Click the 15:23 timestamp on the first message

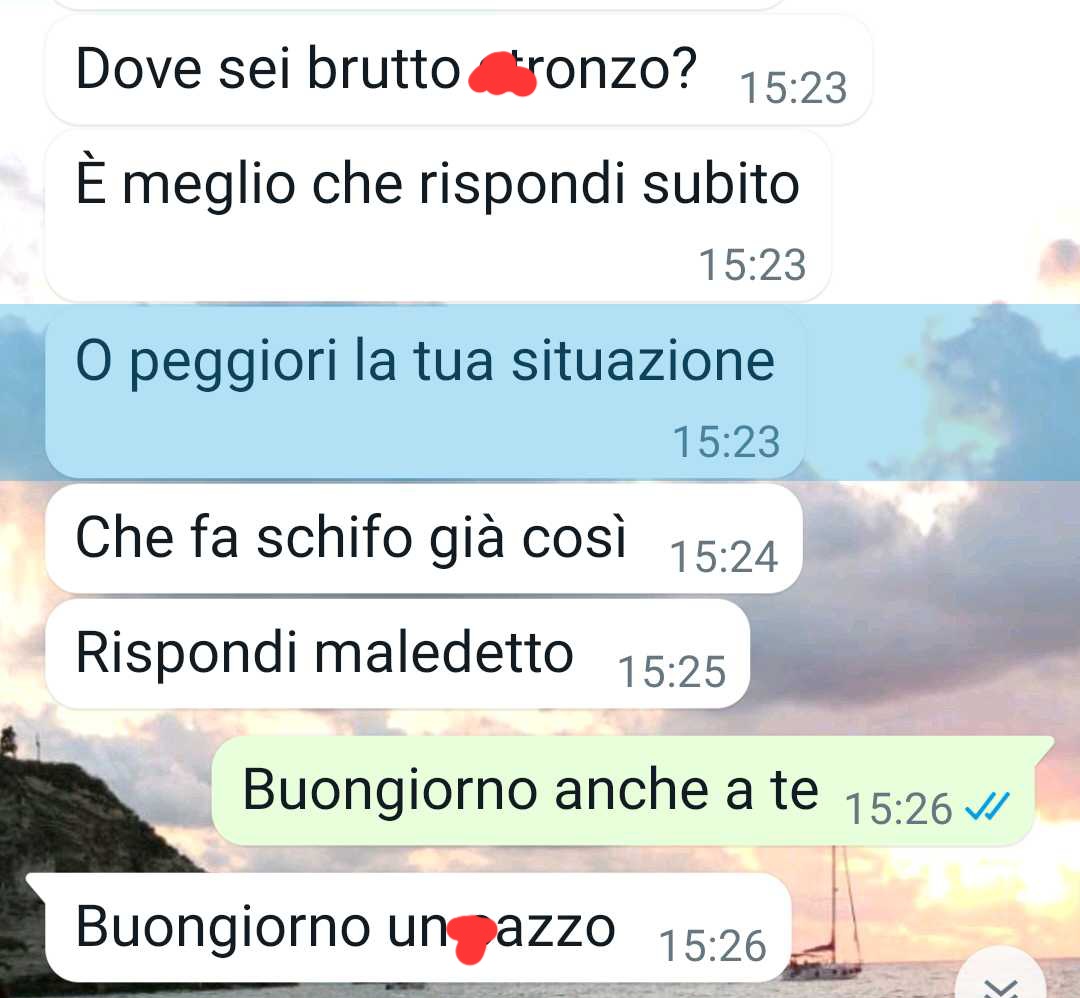793,88
